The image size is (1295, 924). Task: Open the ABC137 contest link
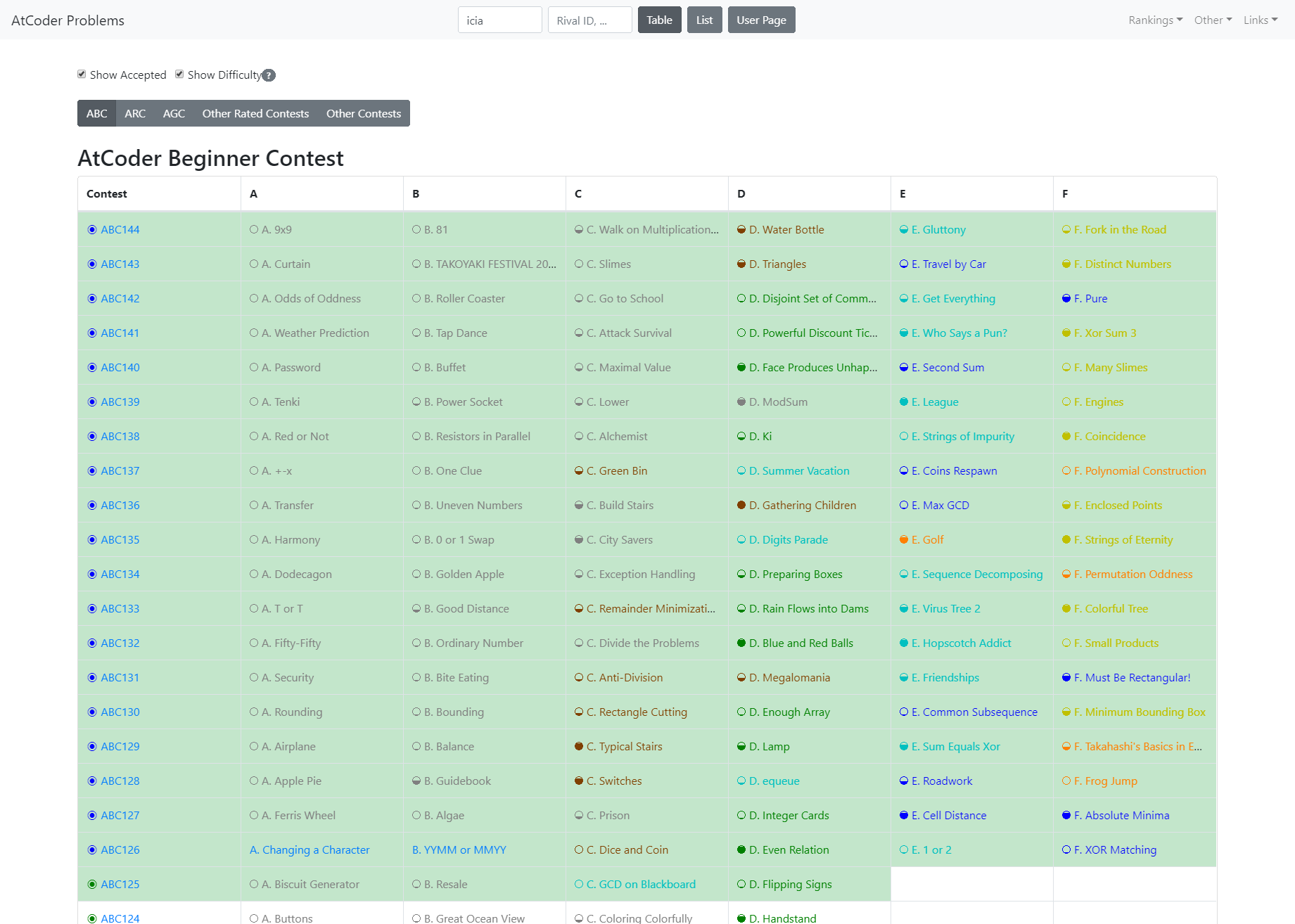coord(120,471)
